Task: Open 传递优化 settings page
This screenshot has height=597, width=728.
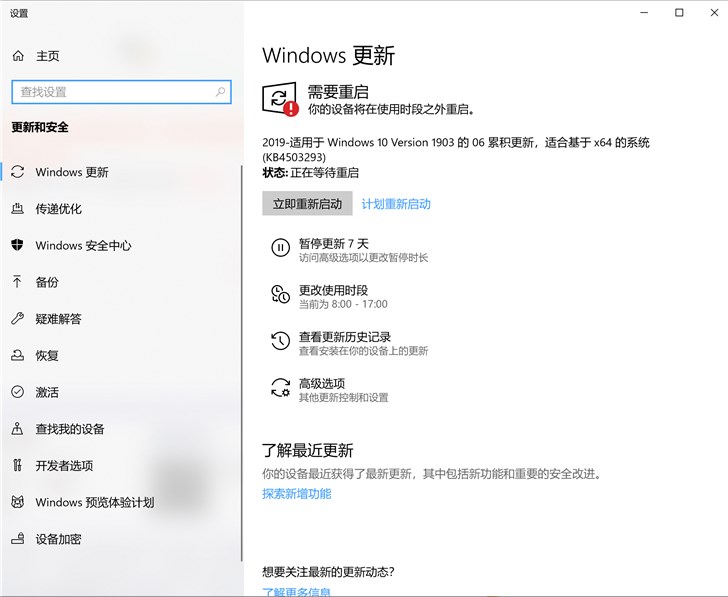Action: point(121,208)
